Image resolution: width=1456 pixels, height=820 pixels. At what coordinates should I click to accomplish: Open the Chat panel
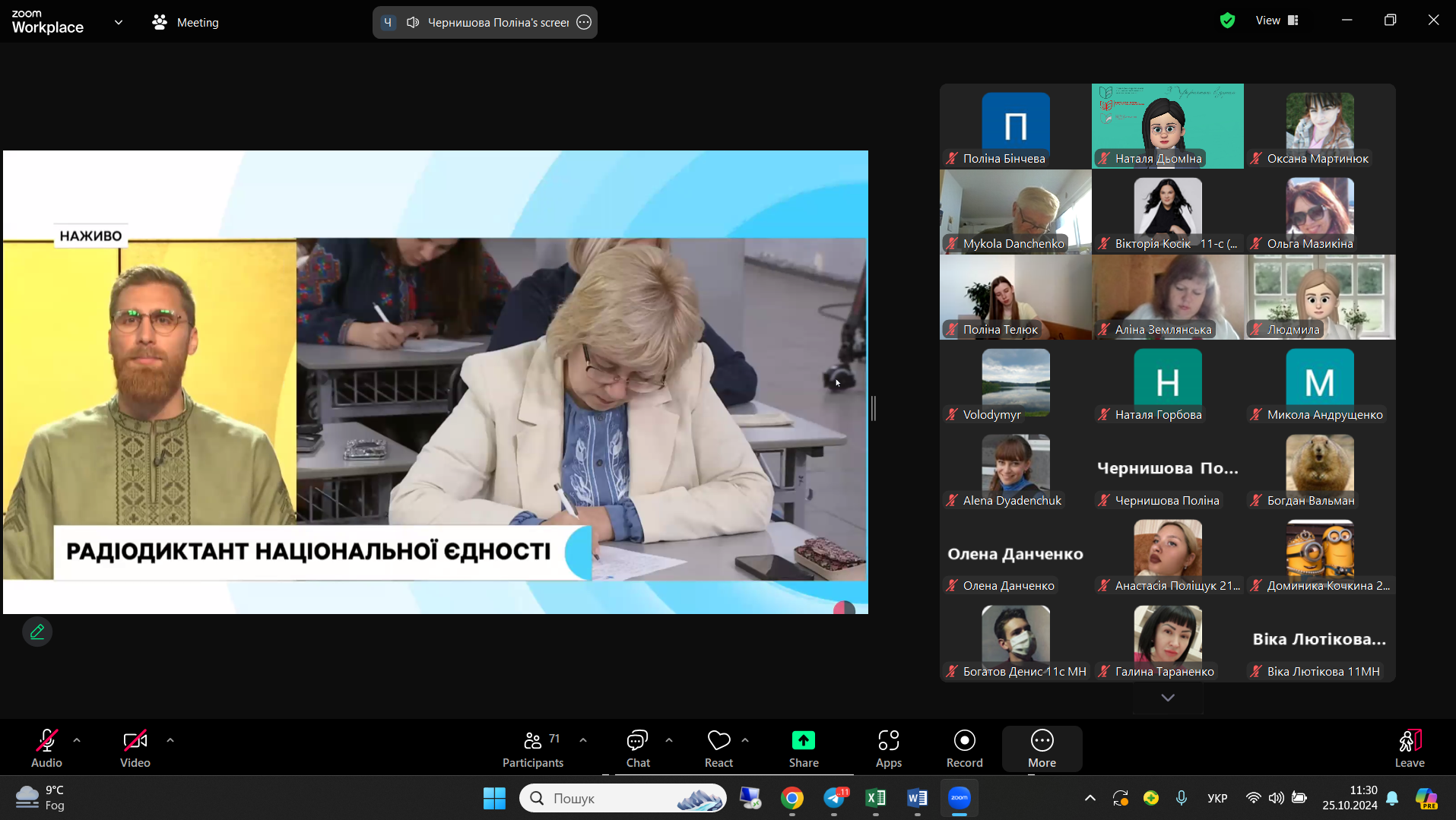[637, 749]
